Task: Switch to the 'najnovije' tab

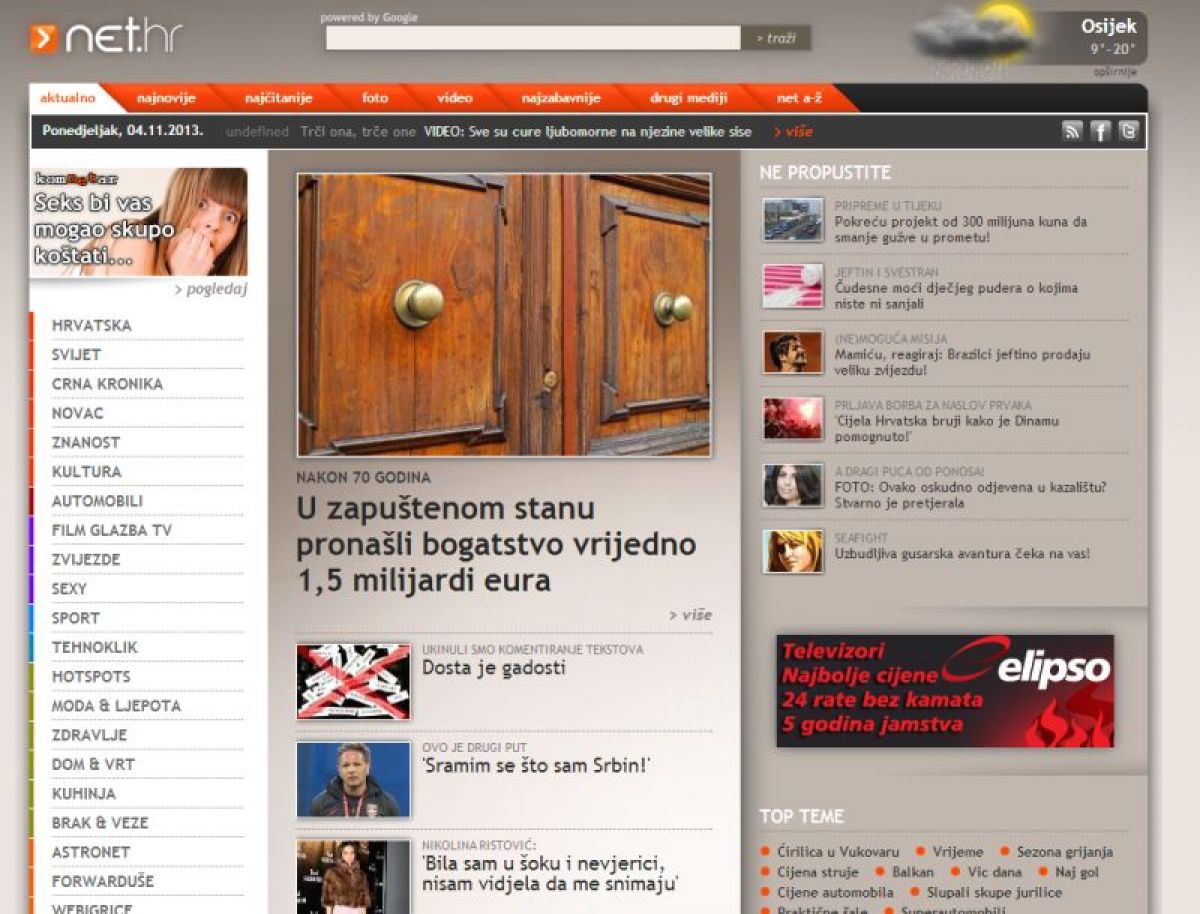Action: pos(166,98)
